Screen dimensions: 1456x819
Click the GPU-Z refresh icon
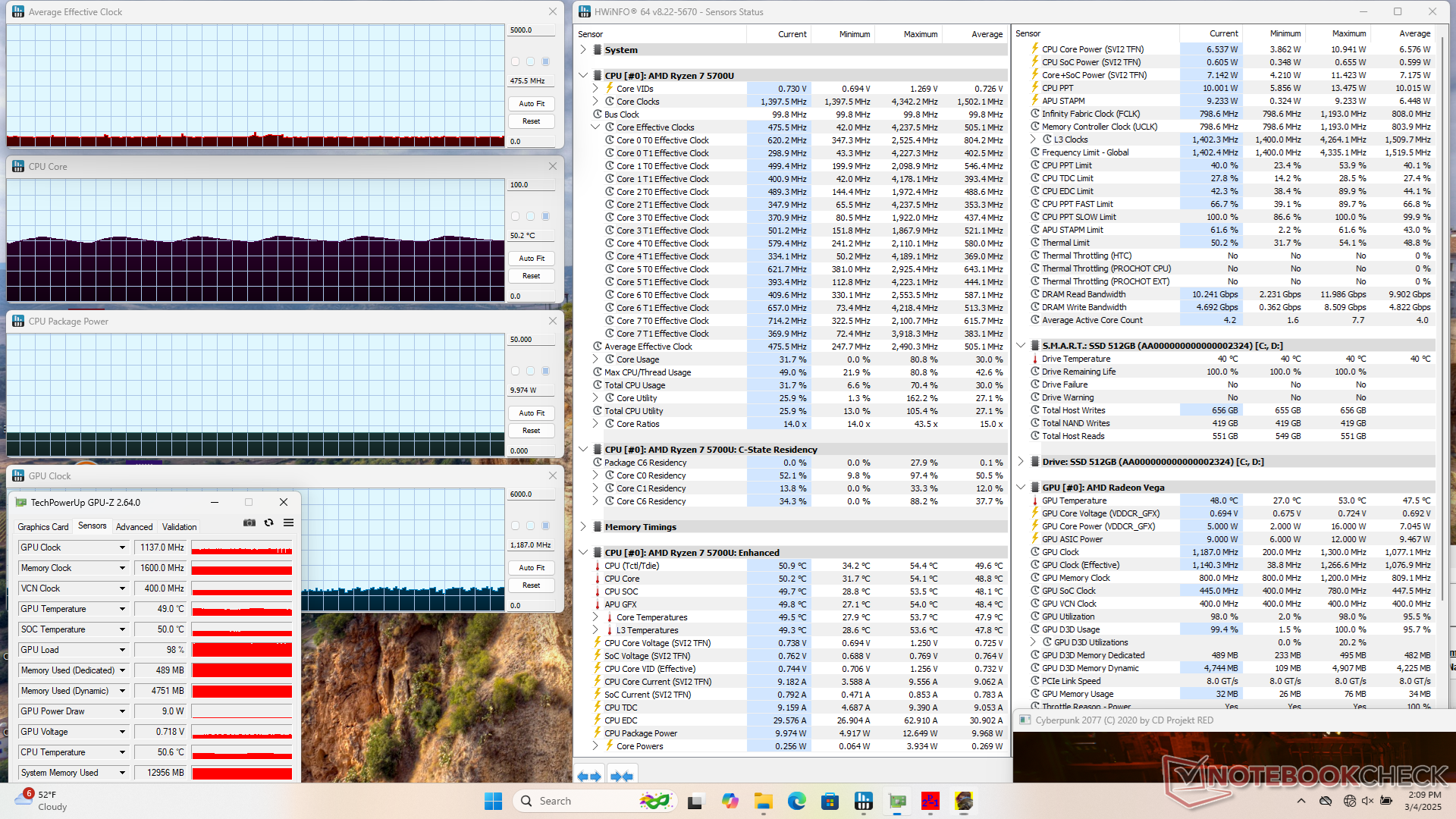268,522
